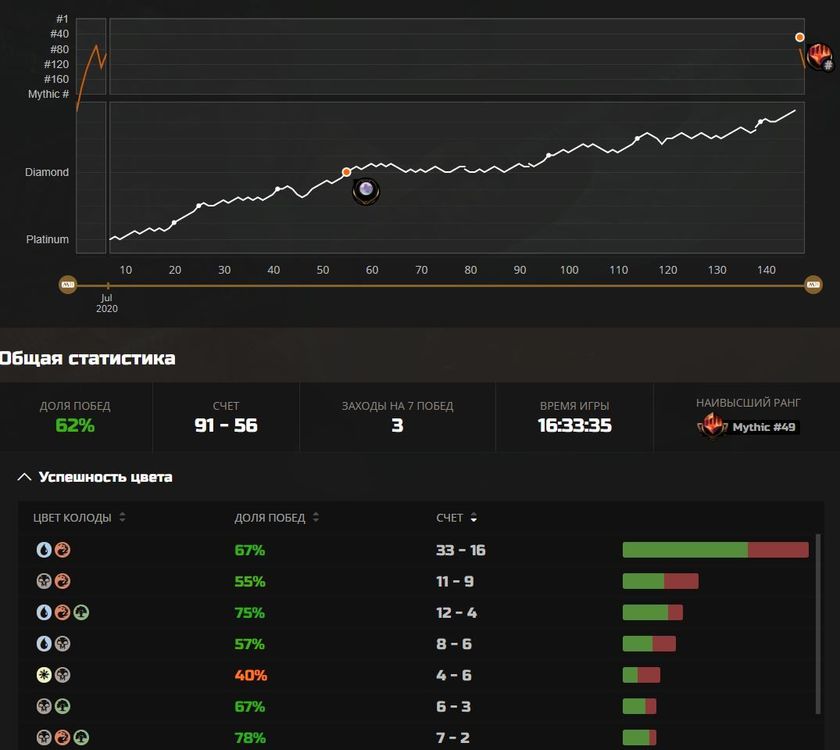Click the right handle of the timeline range slider
This screenshot has height=750, width=840.
click(x=813, y=285)
